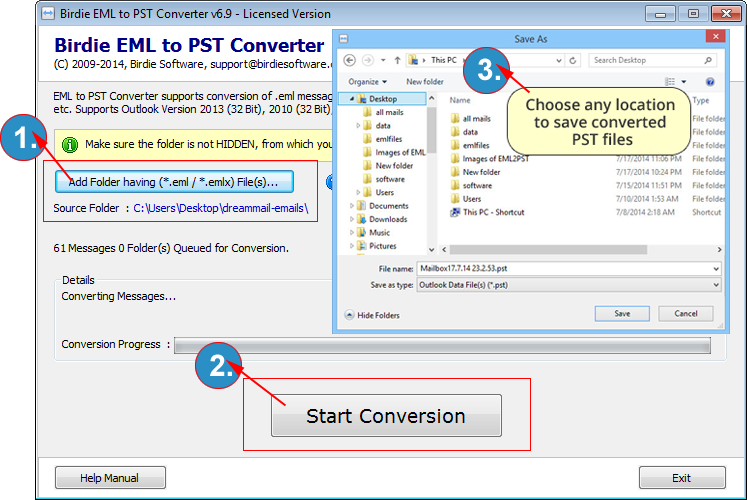747x500 pixels.
Task: Open the view options dropdown arrow
Action: click(684, 82)
